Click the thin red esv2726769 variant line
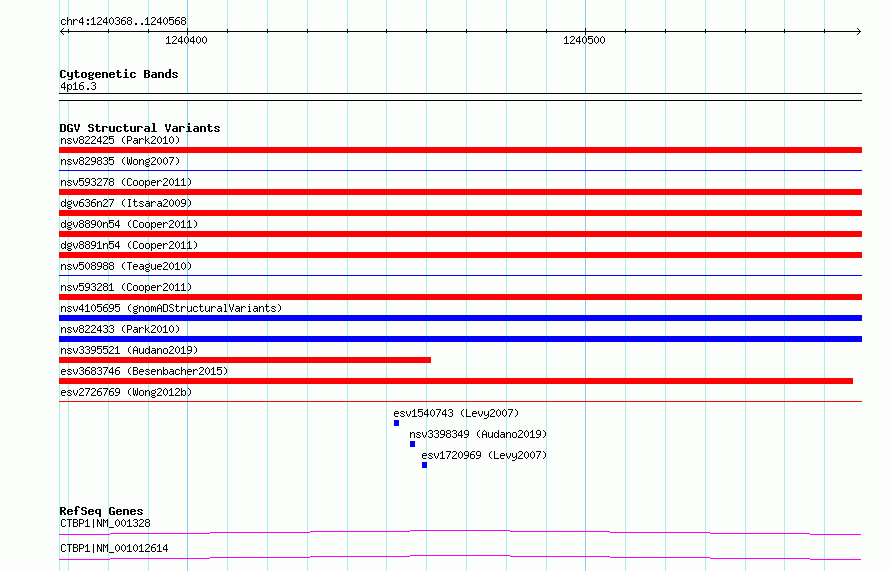This screenshot has height=571, width=890. pos(460,401)
